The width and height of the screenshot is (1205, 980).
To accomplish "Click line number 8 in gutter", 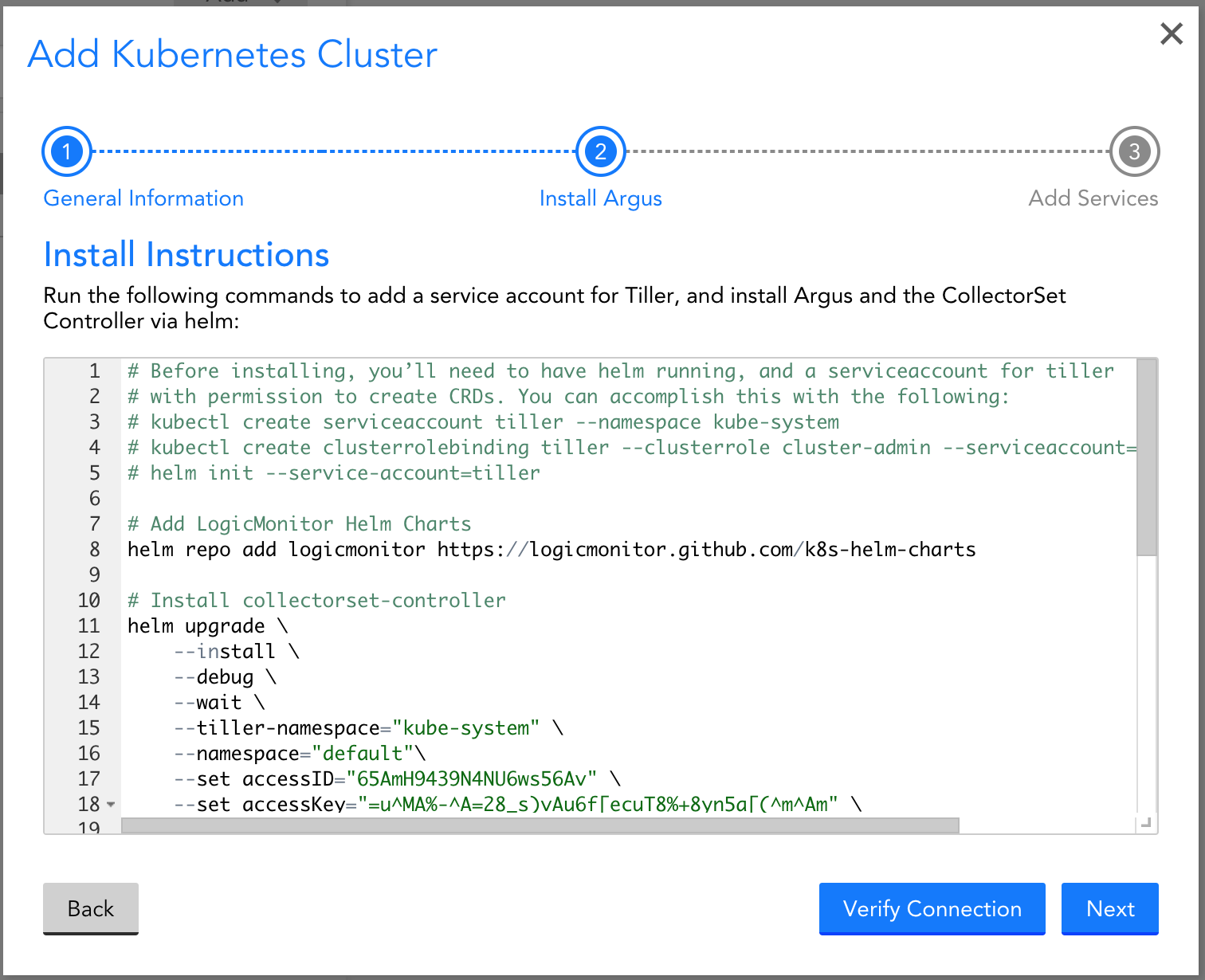I will tap(95, 550).
